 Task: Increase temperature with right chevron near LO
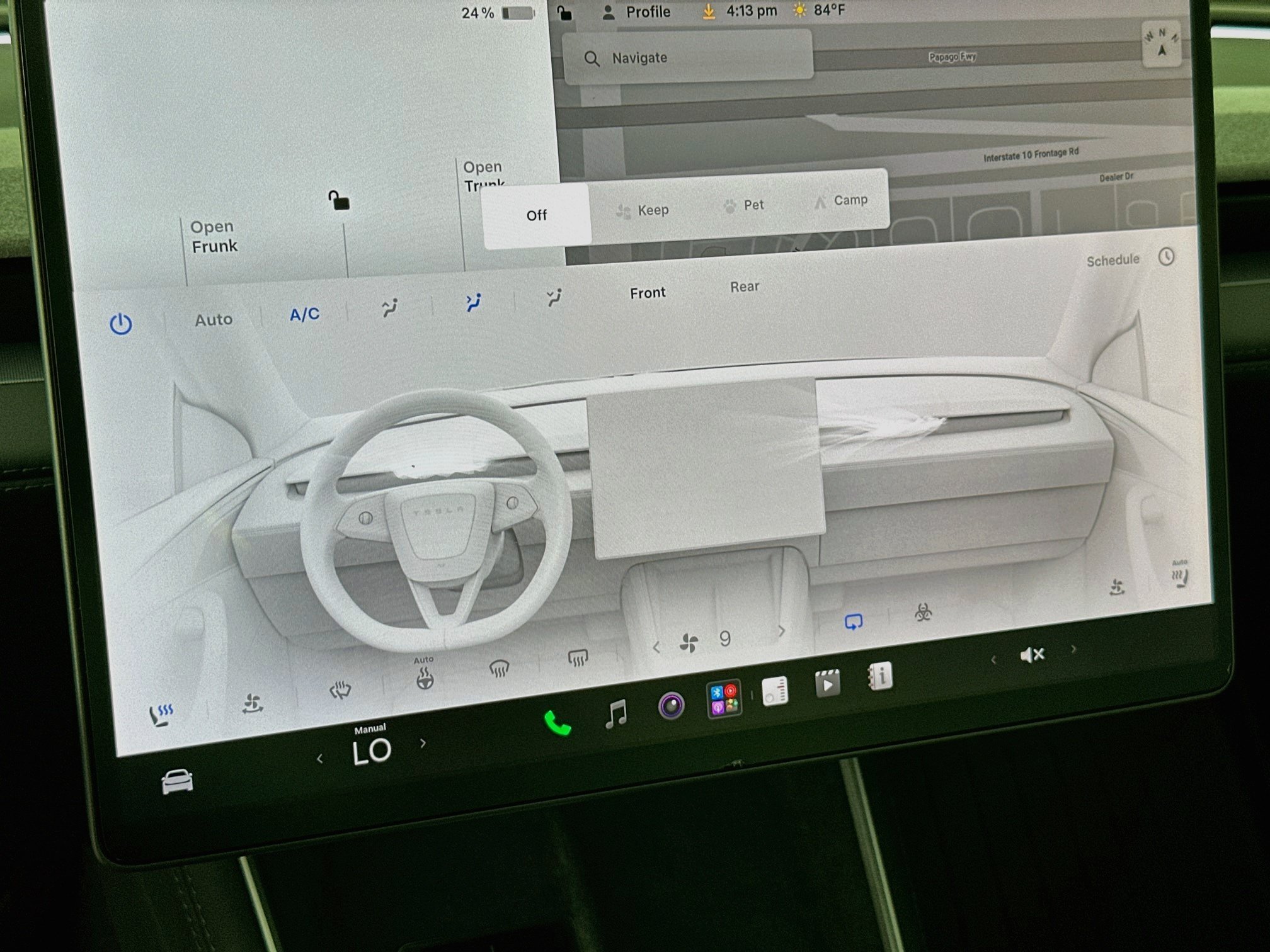[x=423, y=743]
